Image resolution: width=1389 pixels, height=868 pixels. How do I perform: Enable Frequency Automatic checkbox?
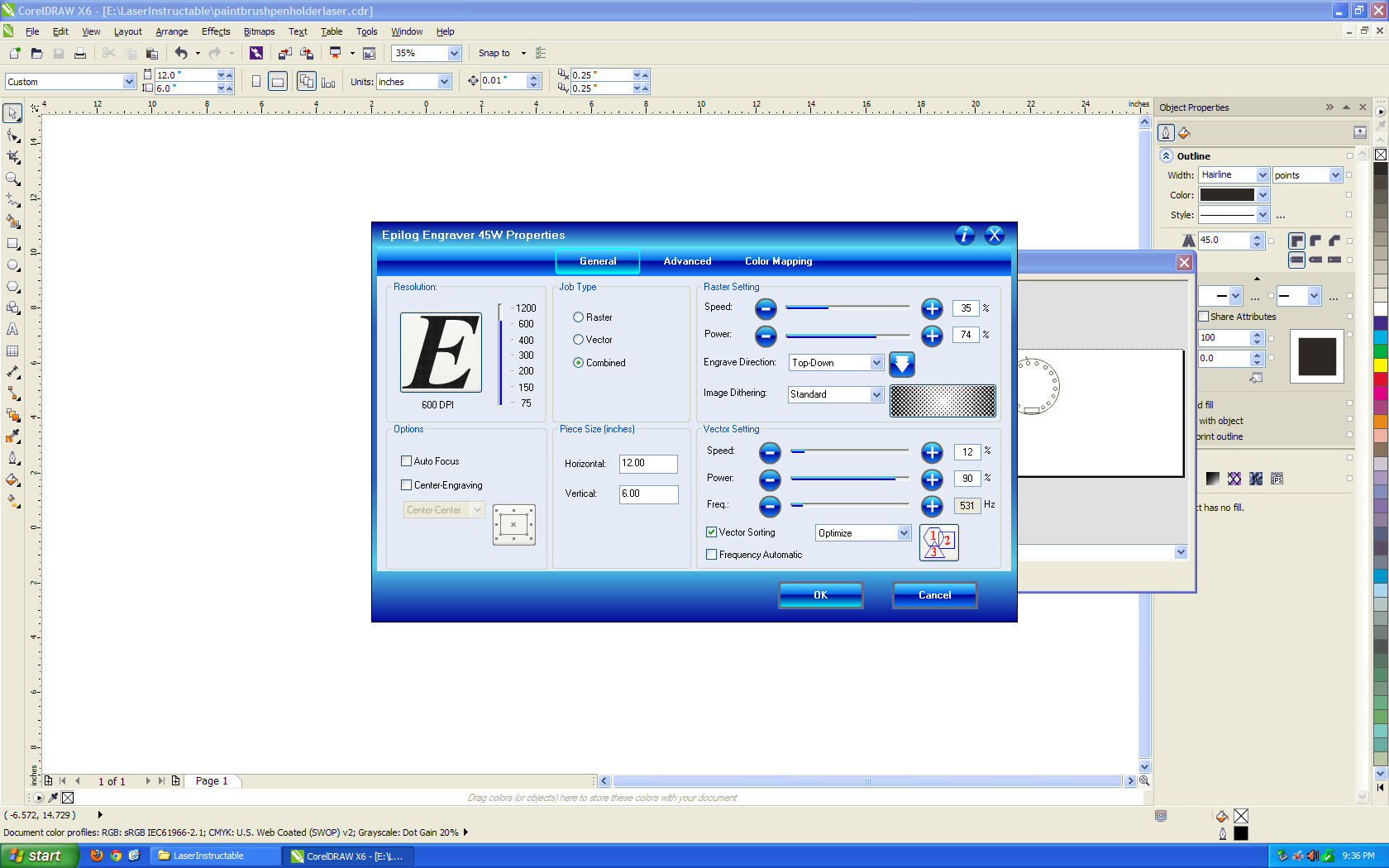pyautogui.click(x=711, y=555)
